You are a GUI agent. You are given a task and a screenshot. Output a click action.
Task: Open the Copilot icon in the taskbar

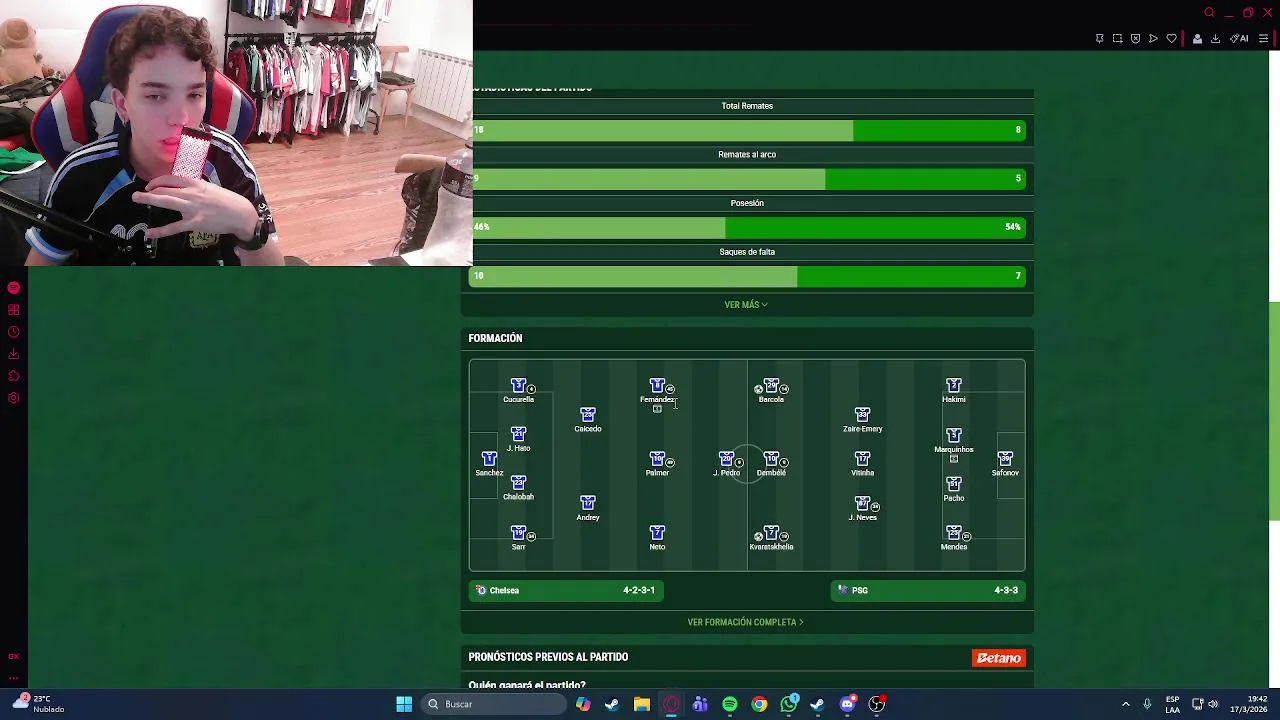click(583, 704)
